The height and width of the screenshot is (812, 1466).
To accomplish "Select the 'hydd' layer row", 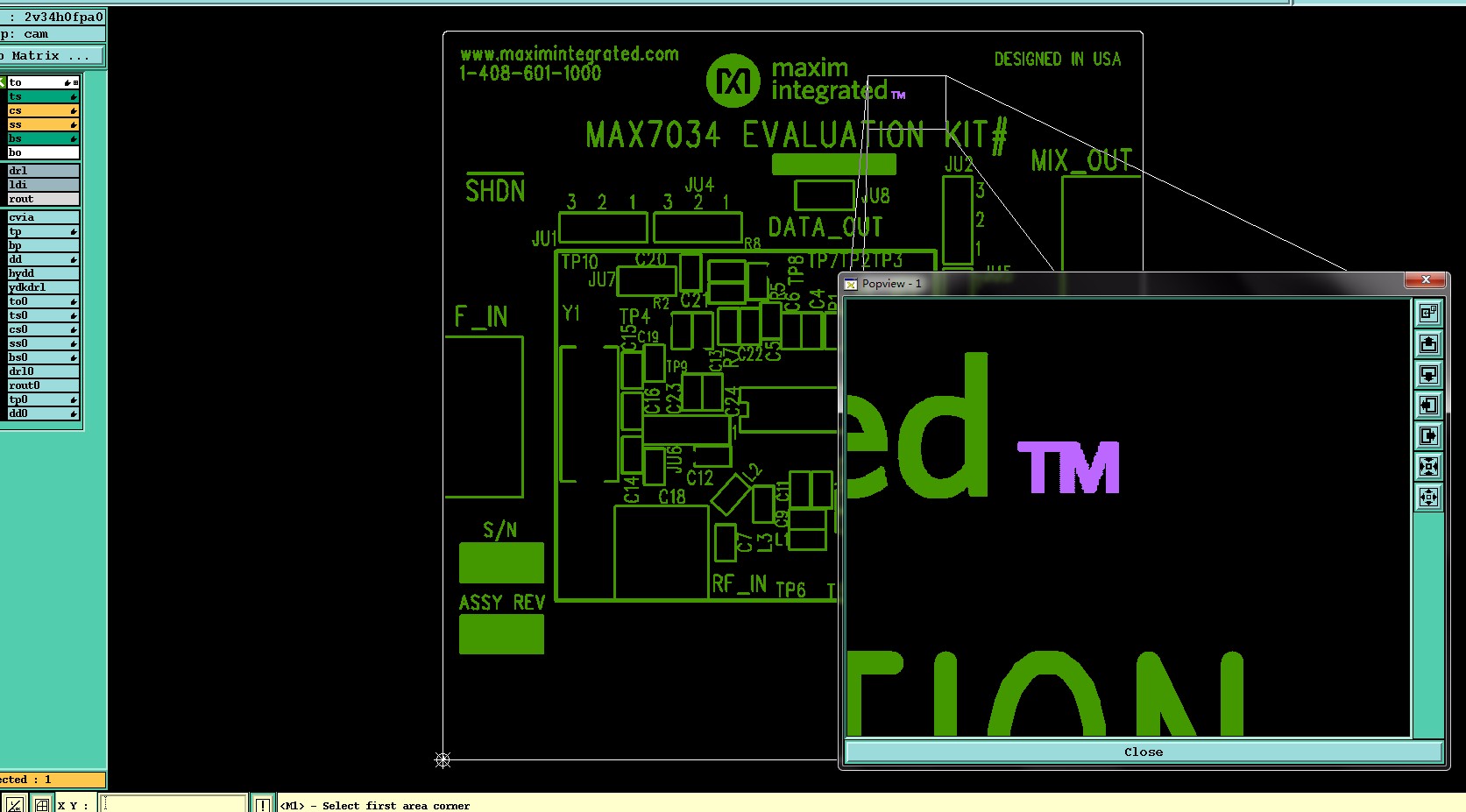I will pos(43,273).
